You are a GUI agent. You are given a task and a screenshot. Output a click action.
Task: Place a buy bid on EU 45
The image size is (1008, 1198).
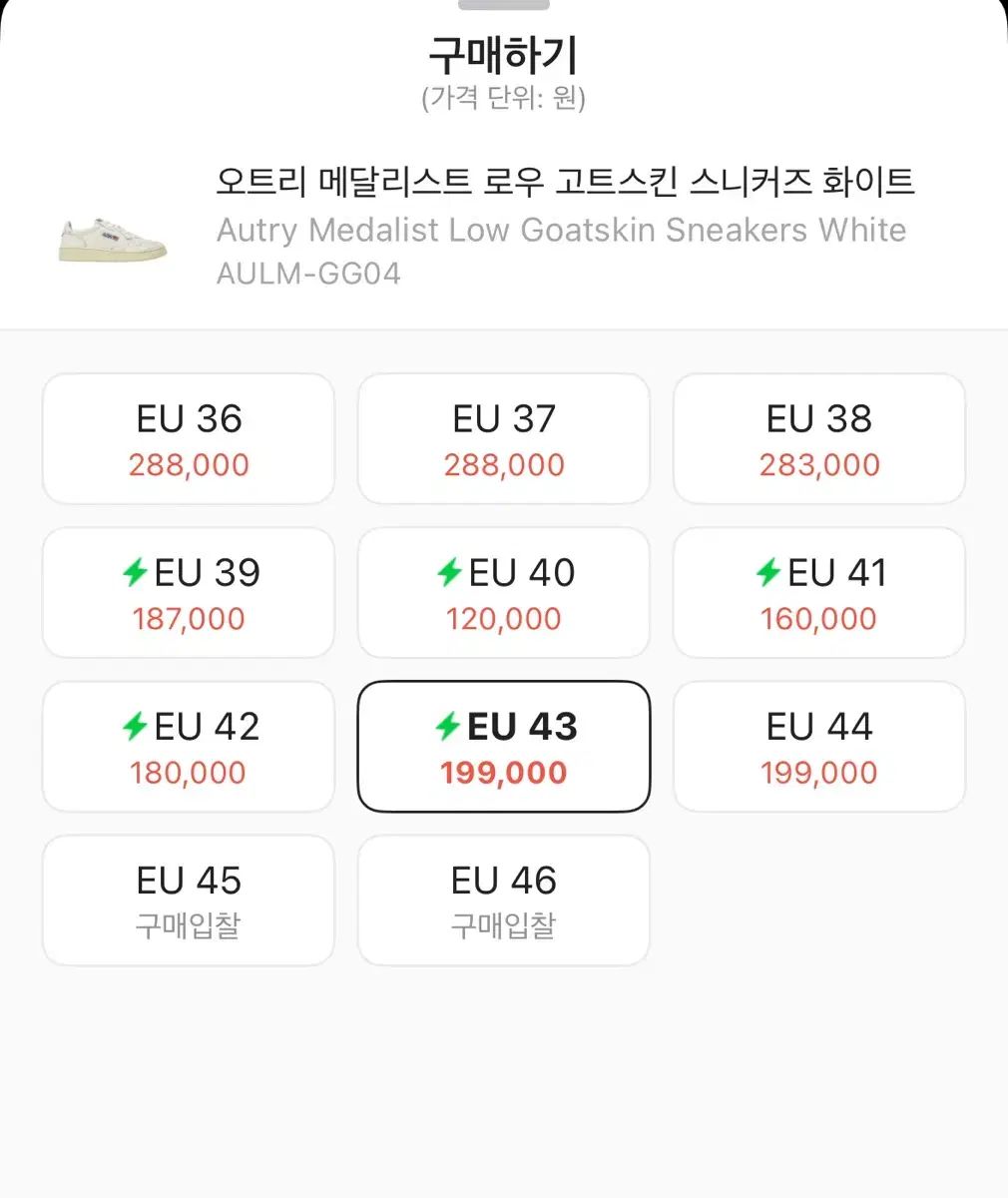point(189,900)
